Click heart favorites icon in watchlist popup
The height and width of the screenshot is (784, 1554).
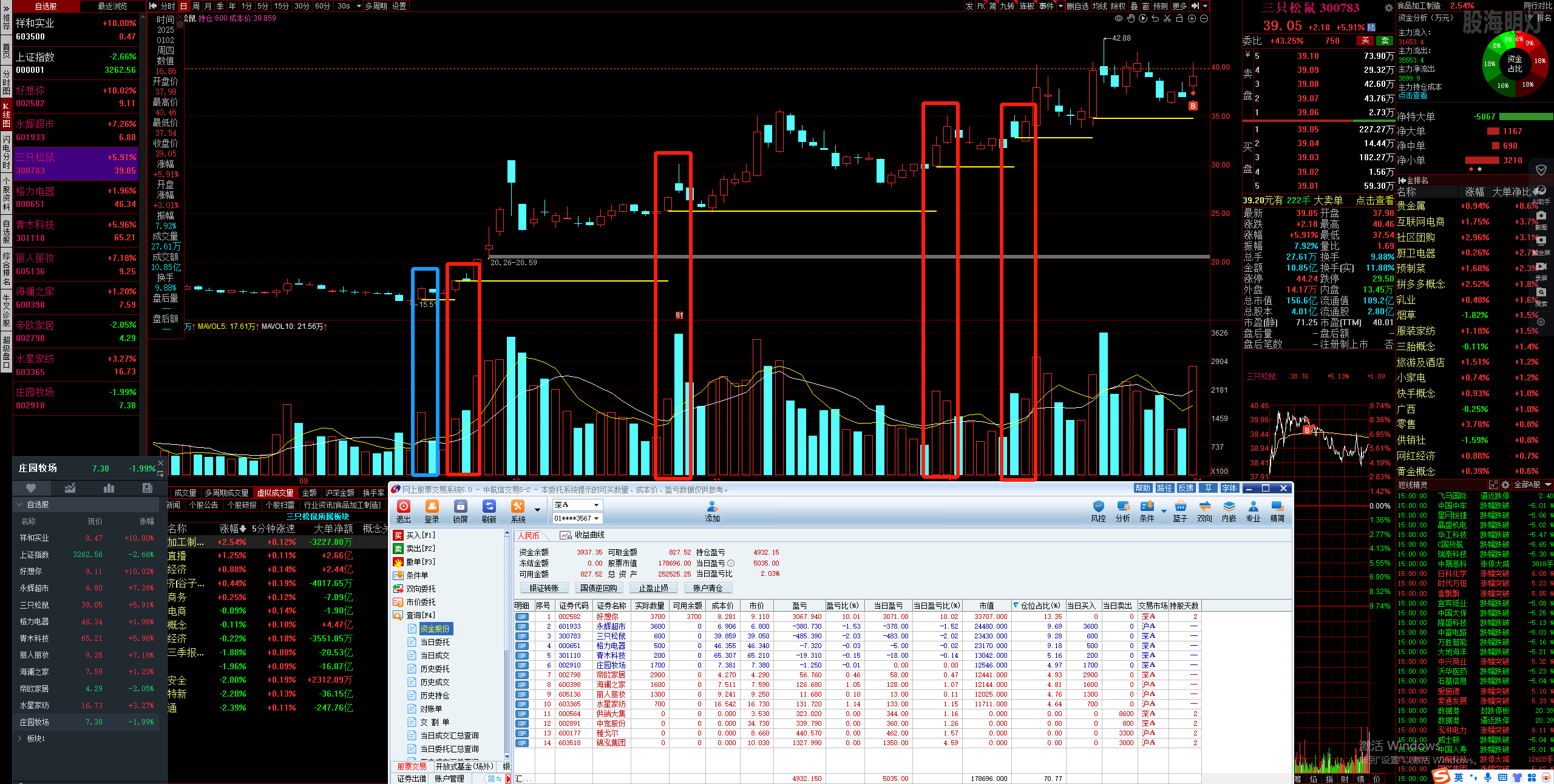[31, 488]
